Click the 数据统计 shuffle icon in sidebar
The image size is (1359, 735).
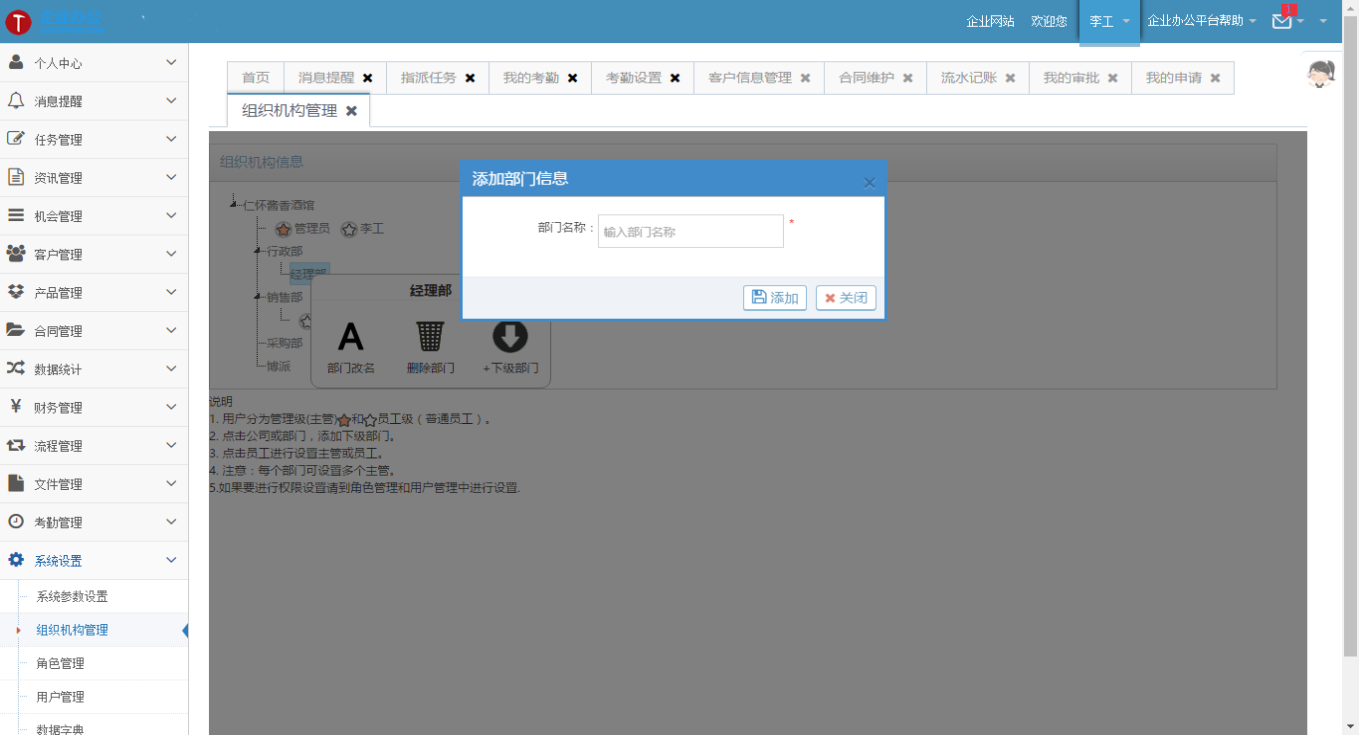pos(16,368)
